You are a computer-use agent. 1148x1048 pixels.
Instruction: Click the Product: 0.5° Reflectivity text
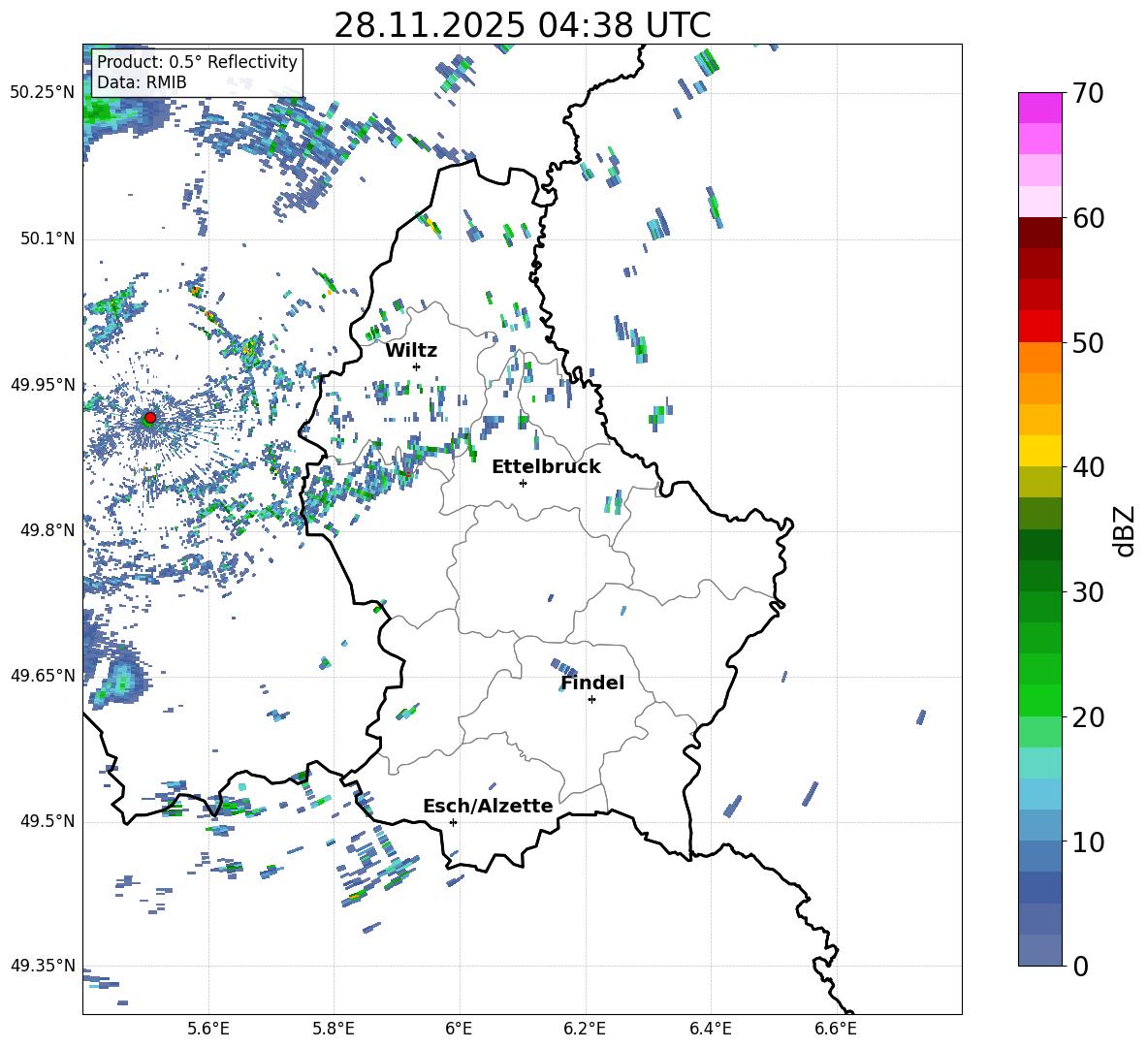click(197, 61)
